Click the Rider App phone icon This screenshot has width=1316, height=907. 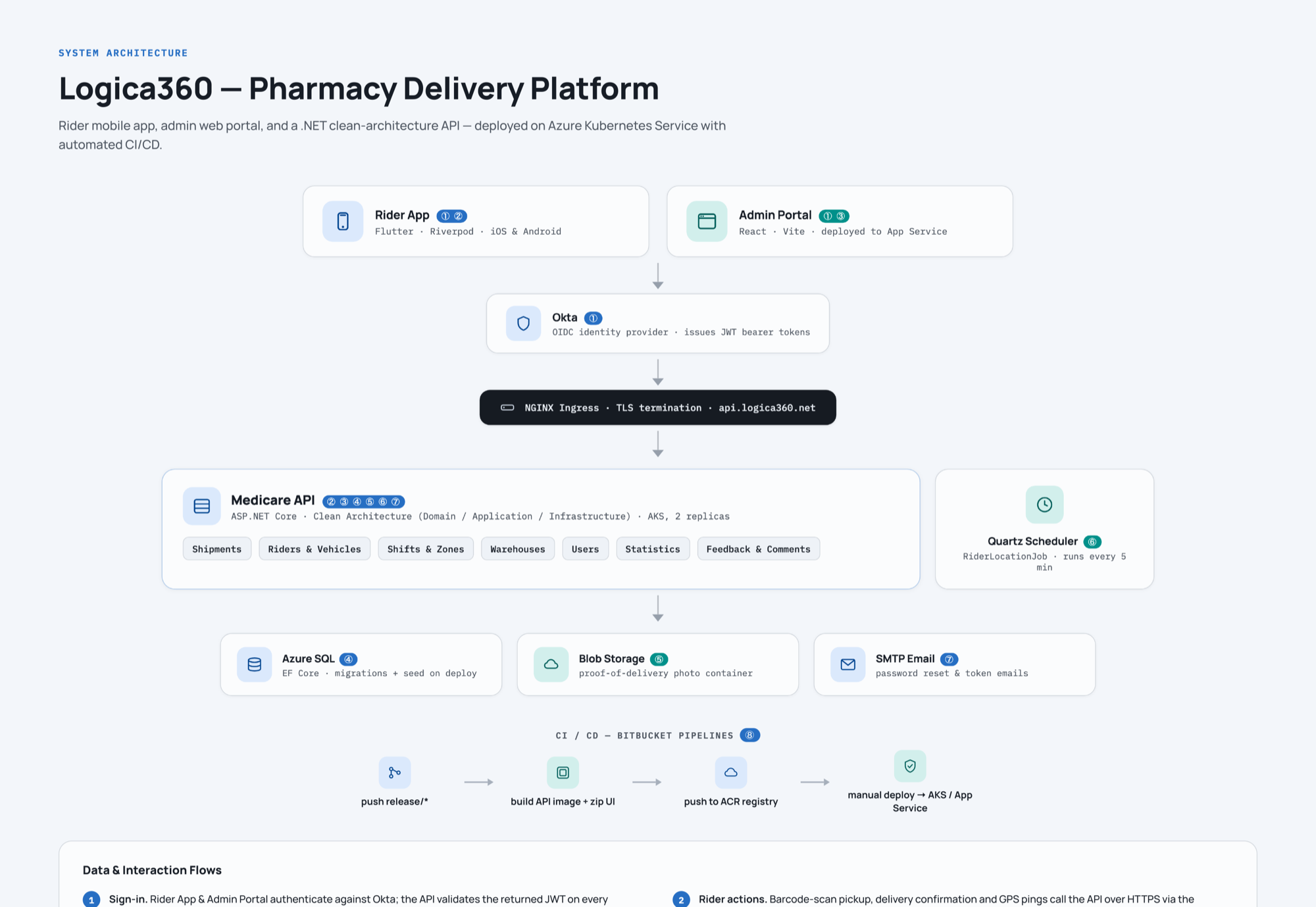click(343, 222)
